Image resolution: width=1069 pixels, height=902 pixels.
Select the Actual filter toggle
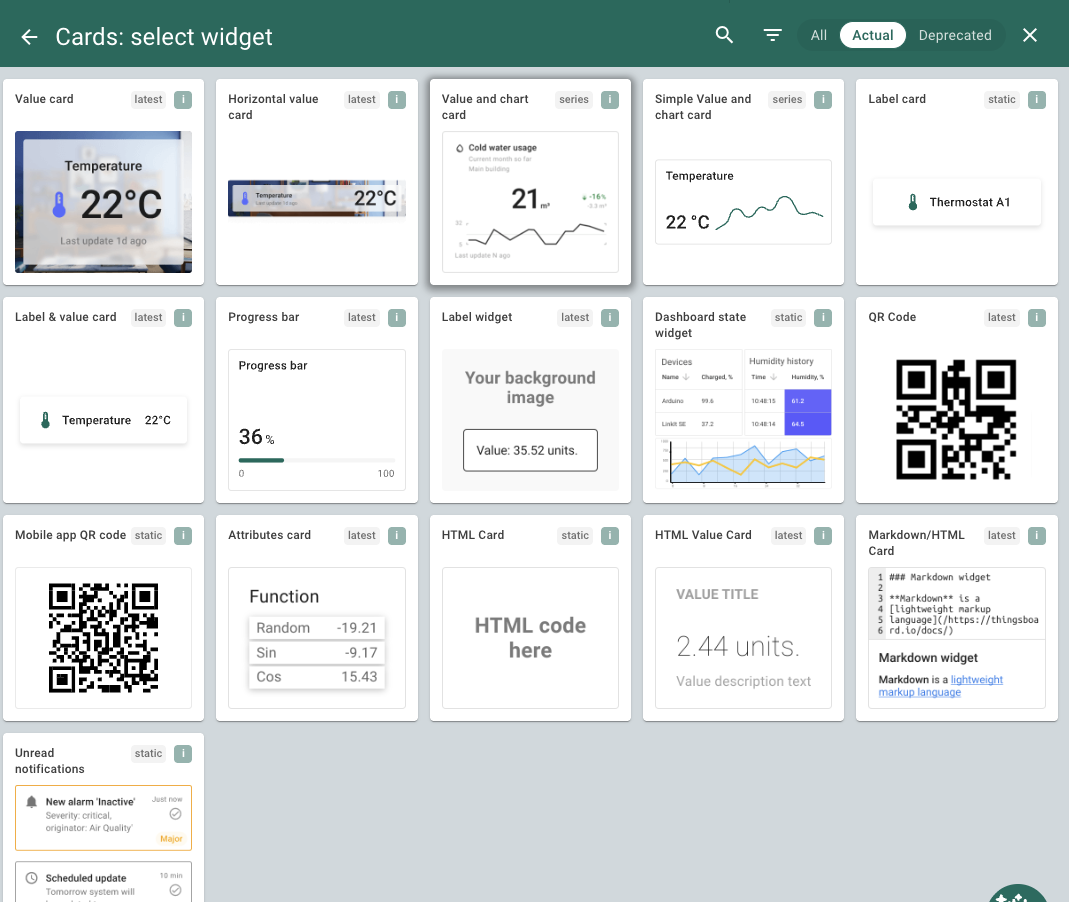[873, 35]
